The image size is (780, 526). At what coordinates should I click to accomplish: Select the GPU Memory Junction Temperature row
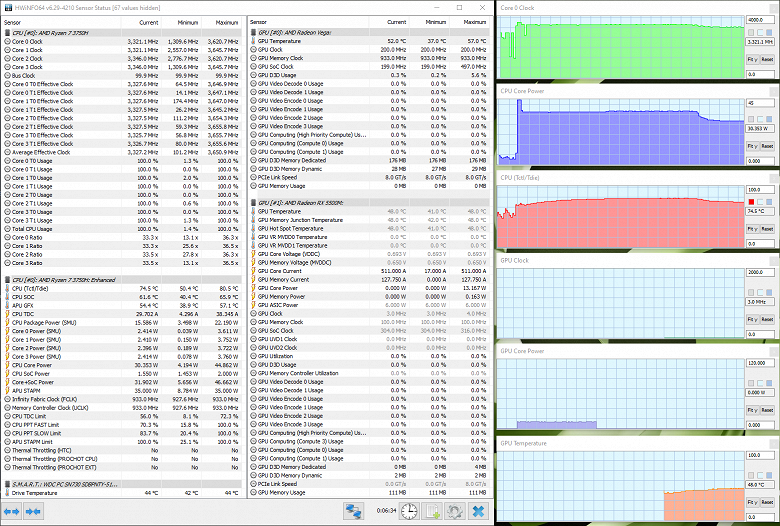369,220
